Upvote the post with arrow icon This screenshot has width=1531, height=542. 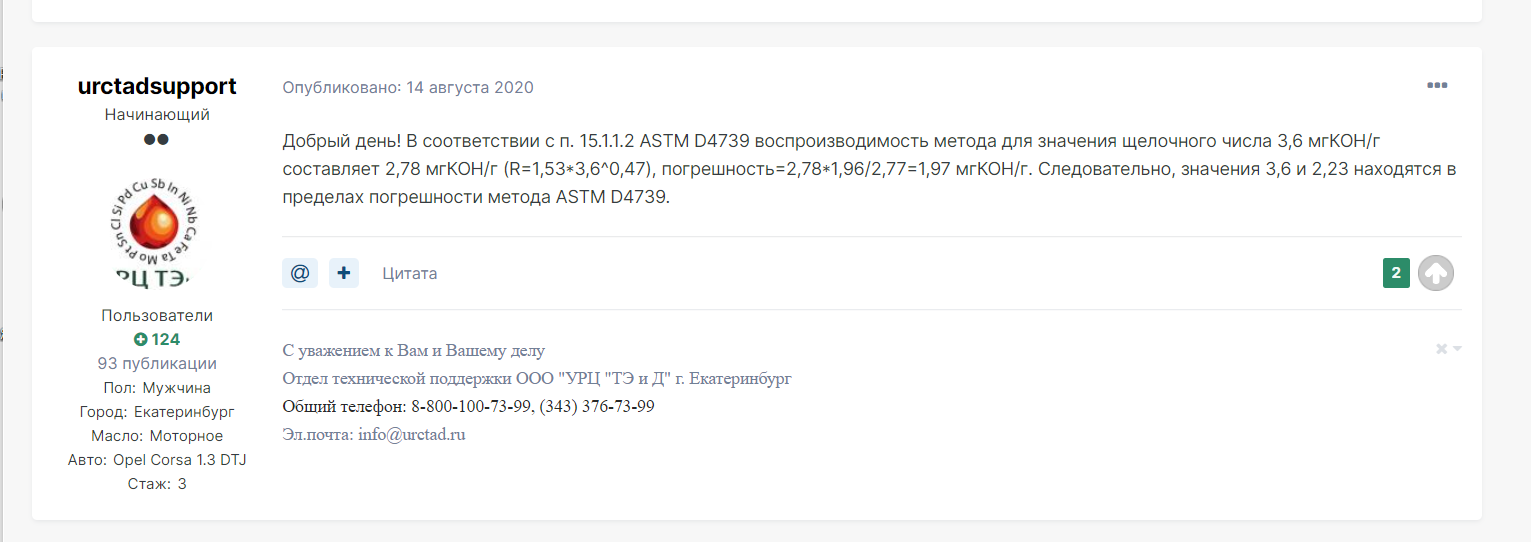(1436, 273)
